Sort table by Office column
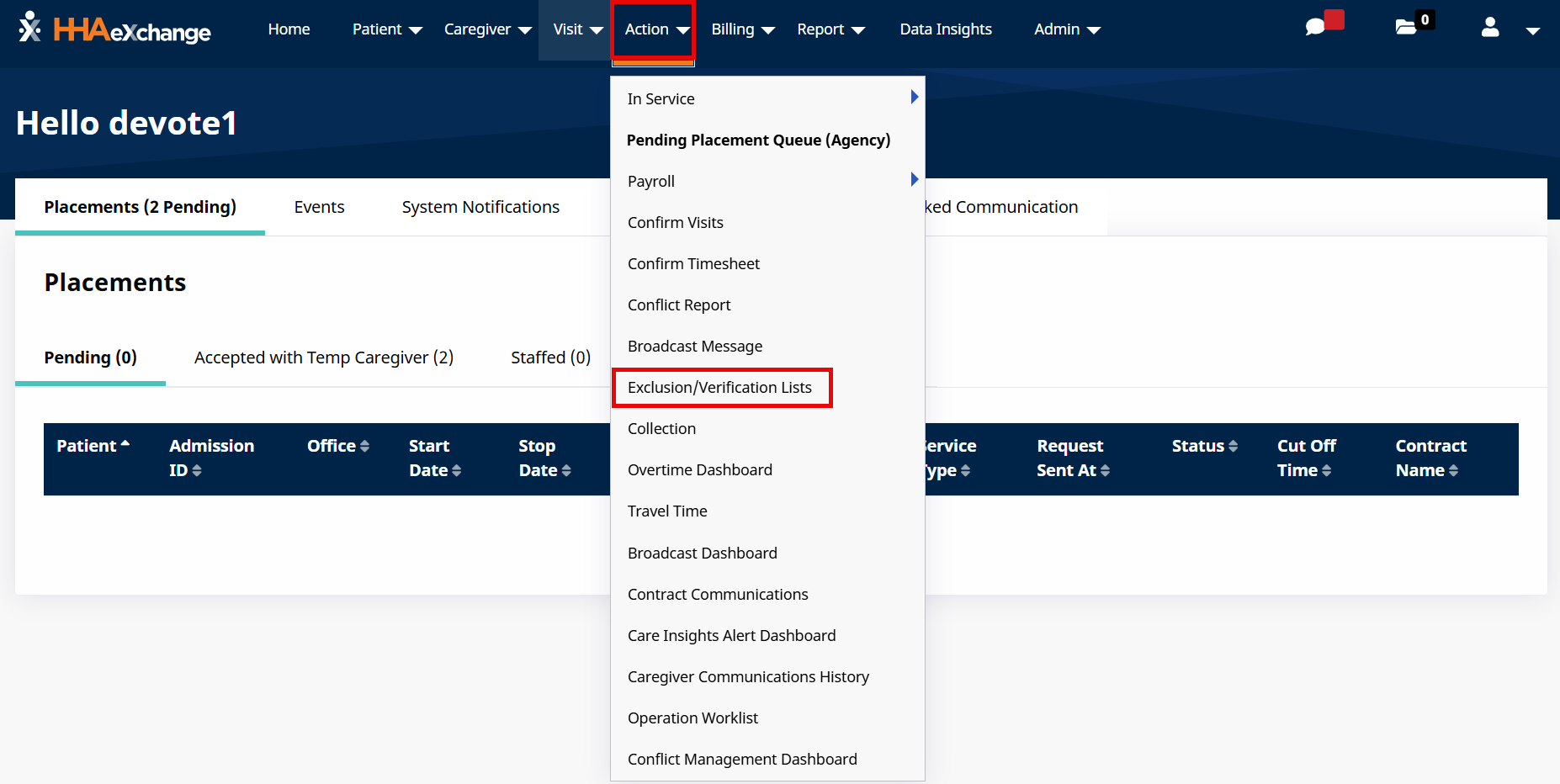 coord(363,447)
